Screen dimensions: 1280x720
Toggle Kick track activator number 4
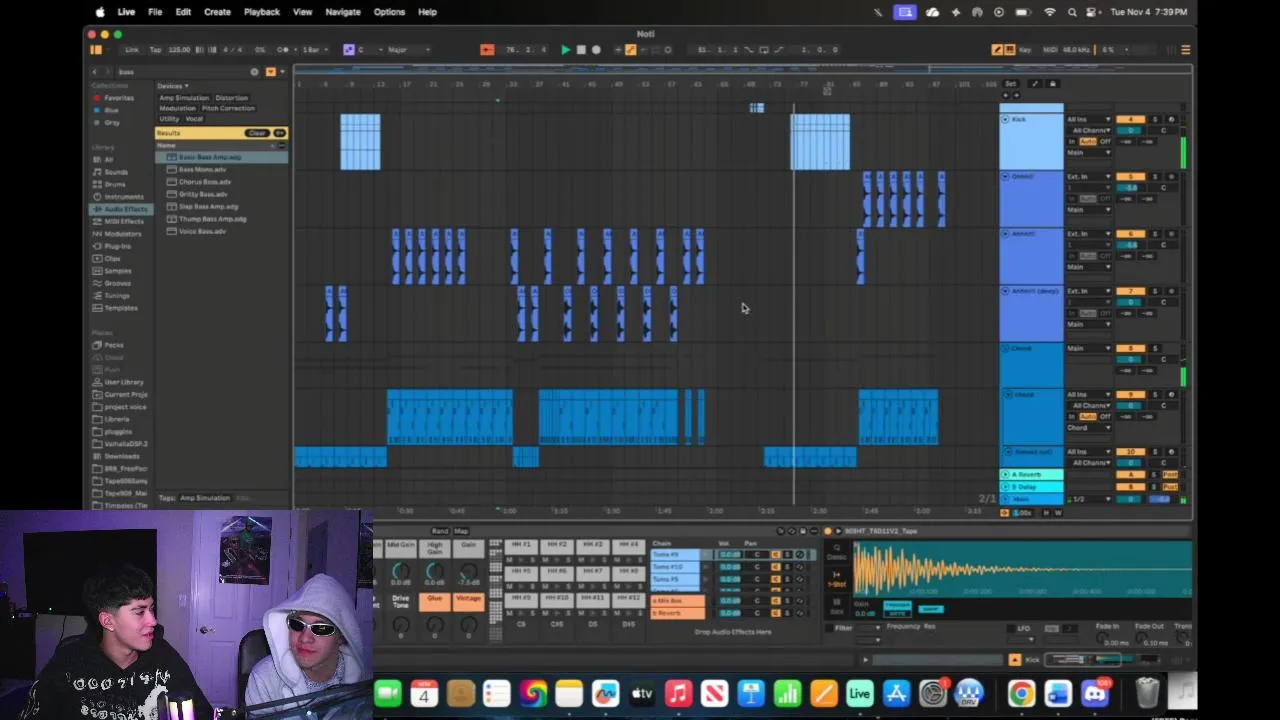tap(1130, 120)
